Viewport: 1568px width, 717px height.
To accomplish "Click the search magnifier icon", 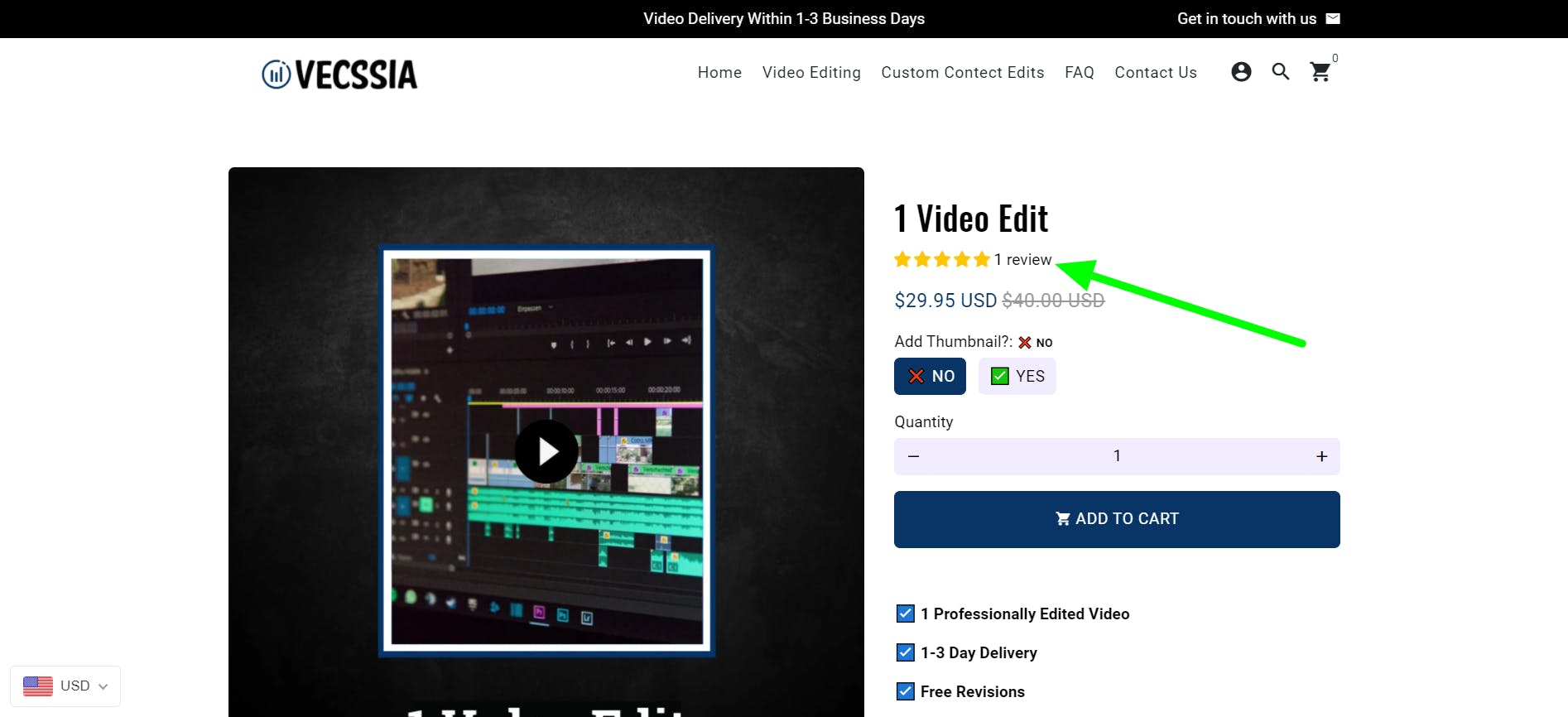I will [x=1281, y=72].
